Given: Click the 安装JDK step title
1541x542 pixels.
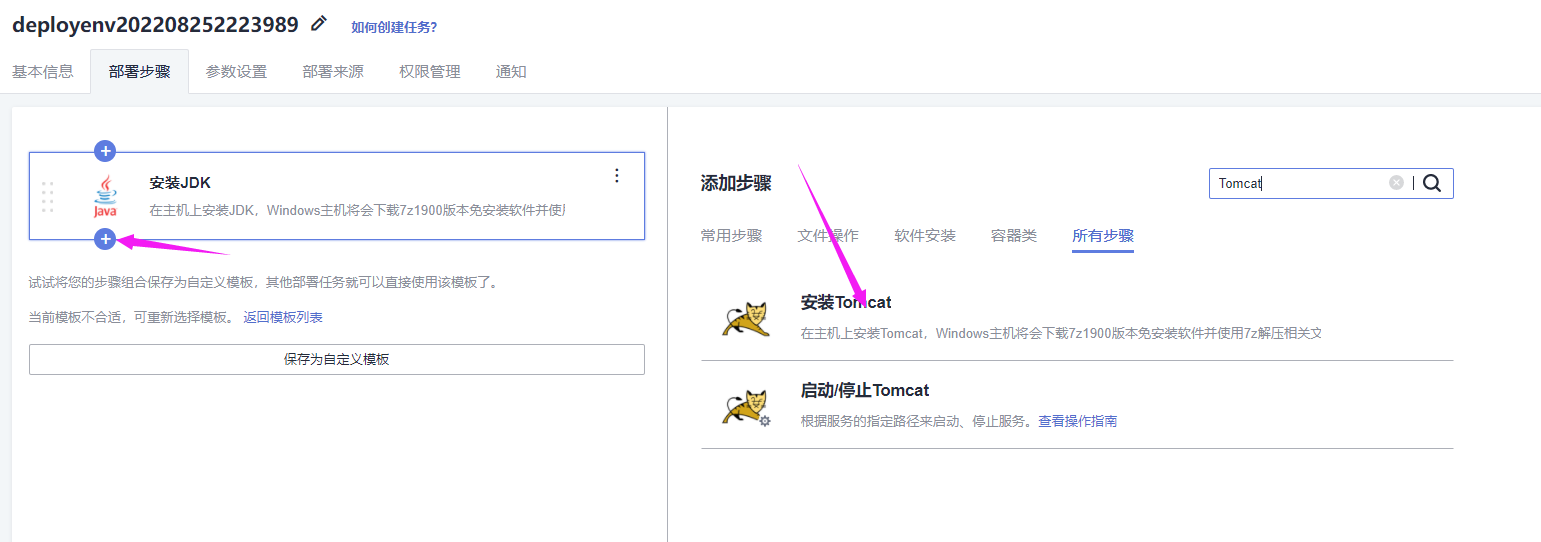Looking at the screenshot, I should tap(180, 183).
